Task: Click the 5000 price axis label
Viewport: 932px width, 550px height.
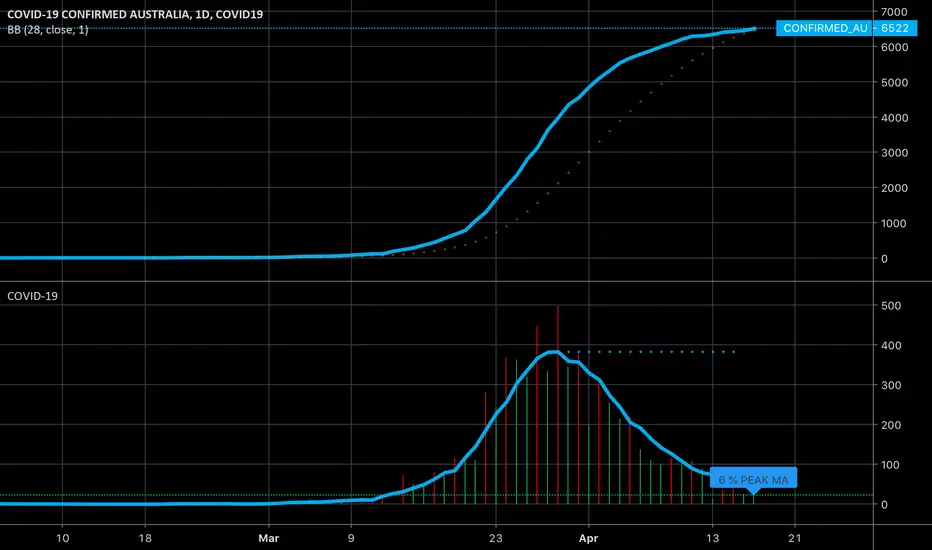Action: (x=895, y=82)
